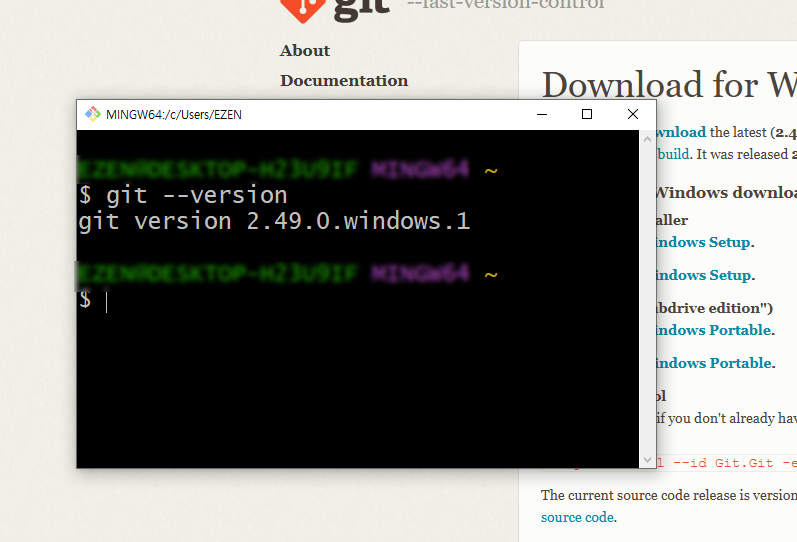Open the Git Bash title bar icon menu
The image size is (797, 542).
[x=93, y=114]
